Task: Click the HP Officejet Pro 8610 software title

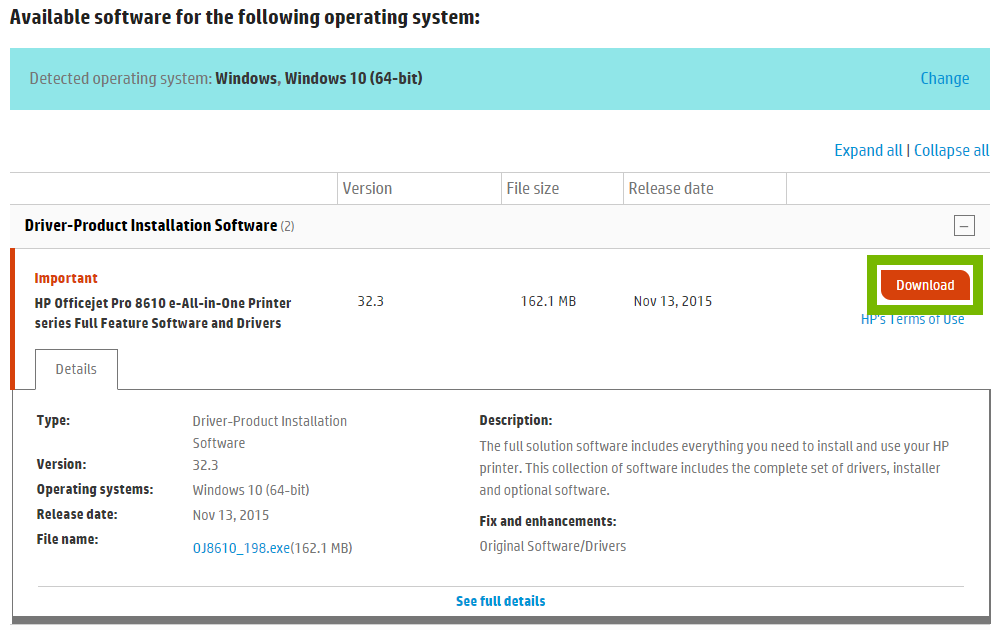Action: pos(162,312)
